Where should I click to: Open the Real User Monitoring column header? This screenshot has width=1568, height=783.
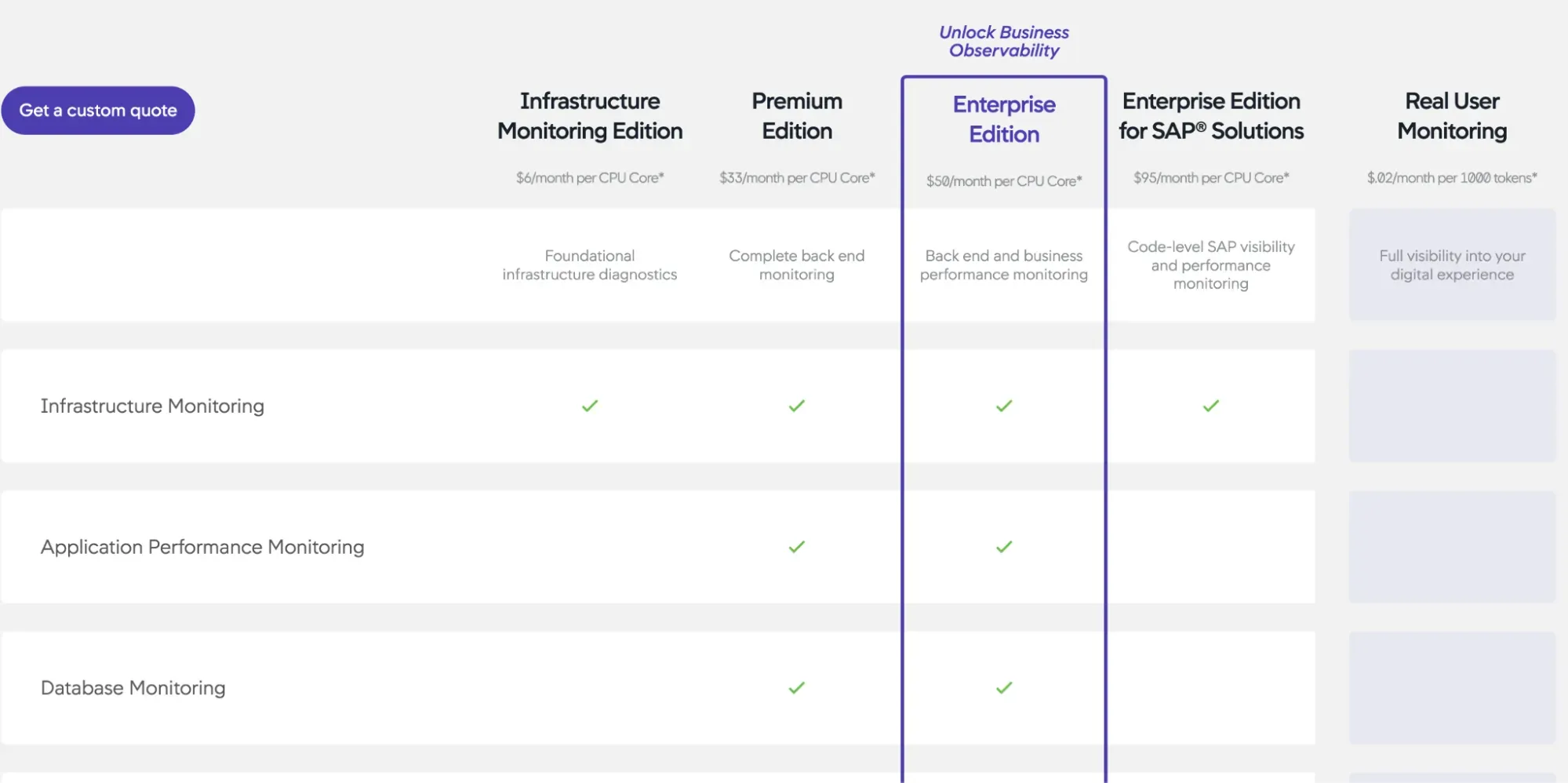(x=1451, y=115)
